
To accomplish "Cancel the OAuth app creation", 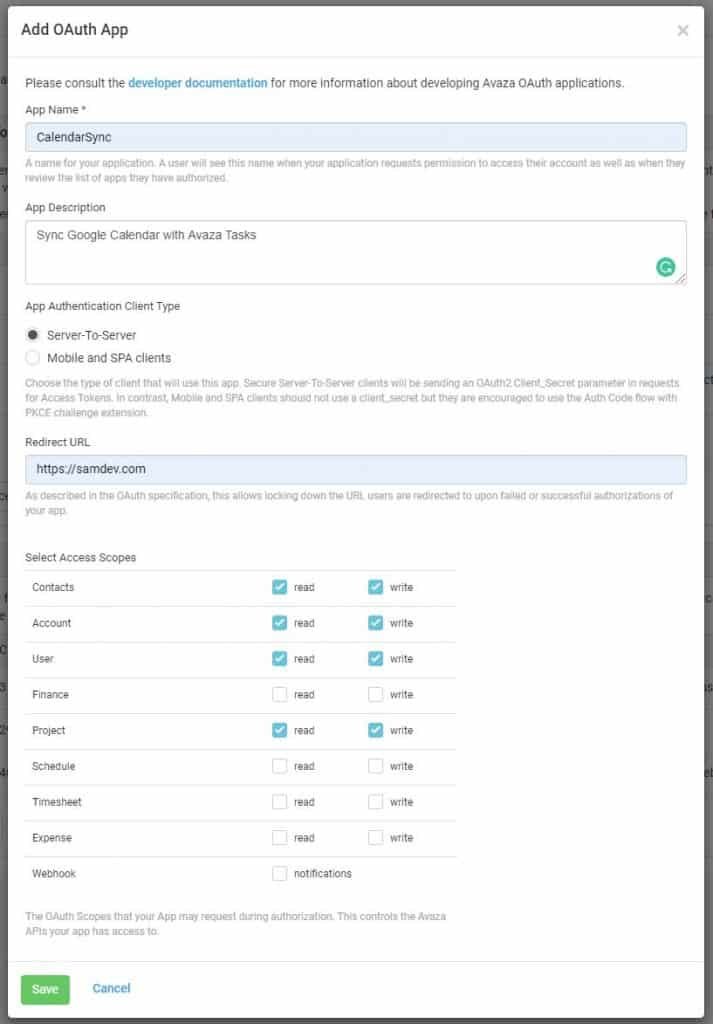I will pos(111,988).
